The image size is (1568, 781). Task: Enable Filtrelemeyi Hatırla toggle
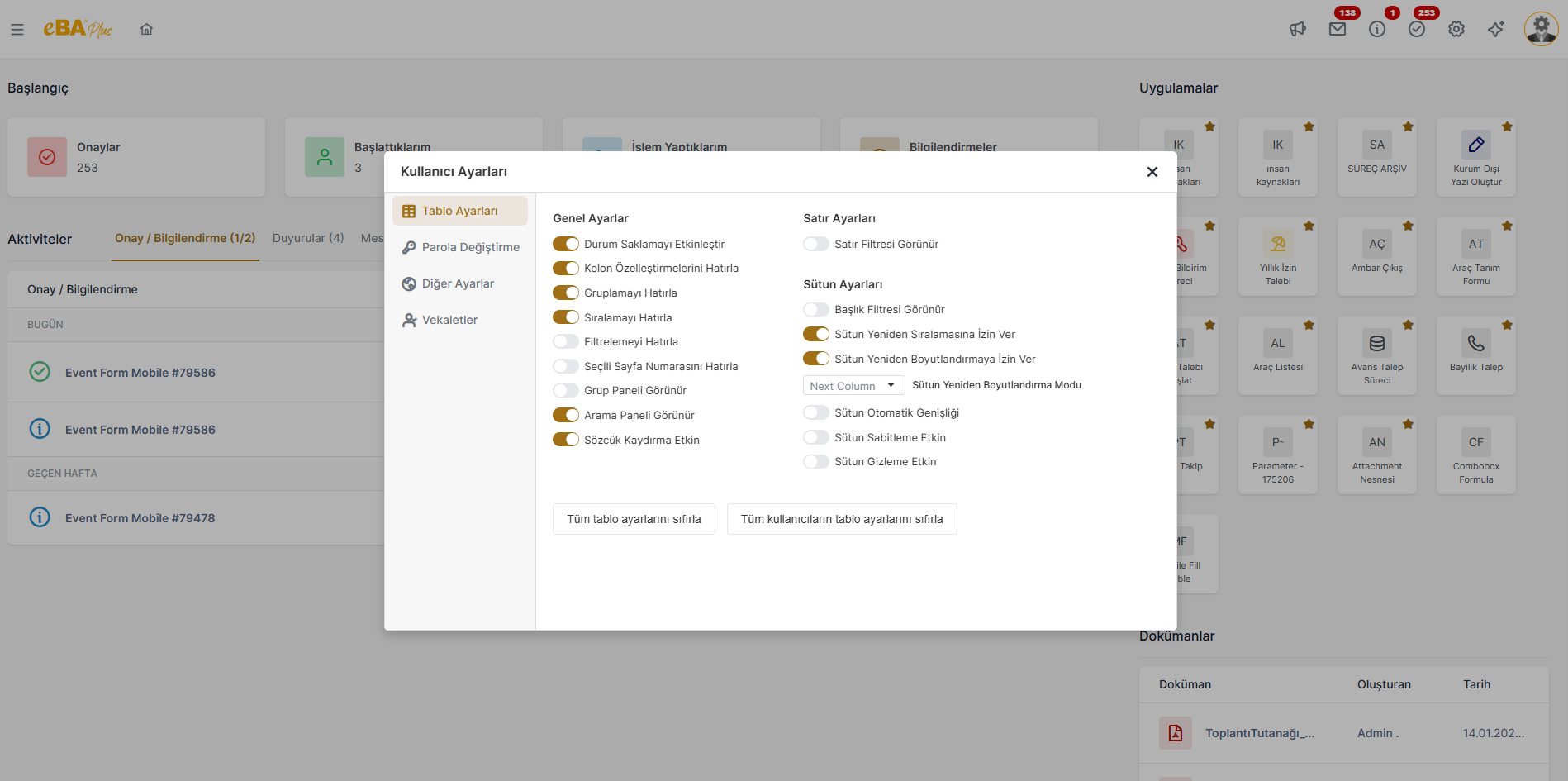tap(566, 342)
